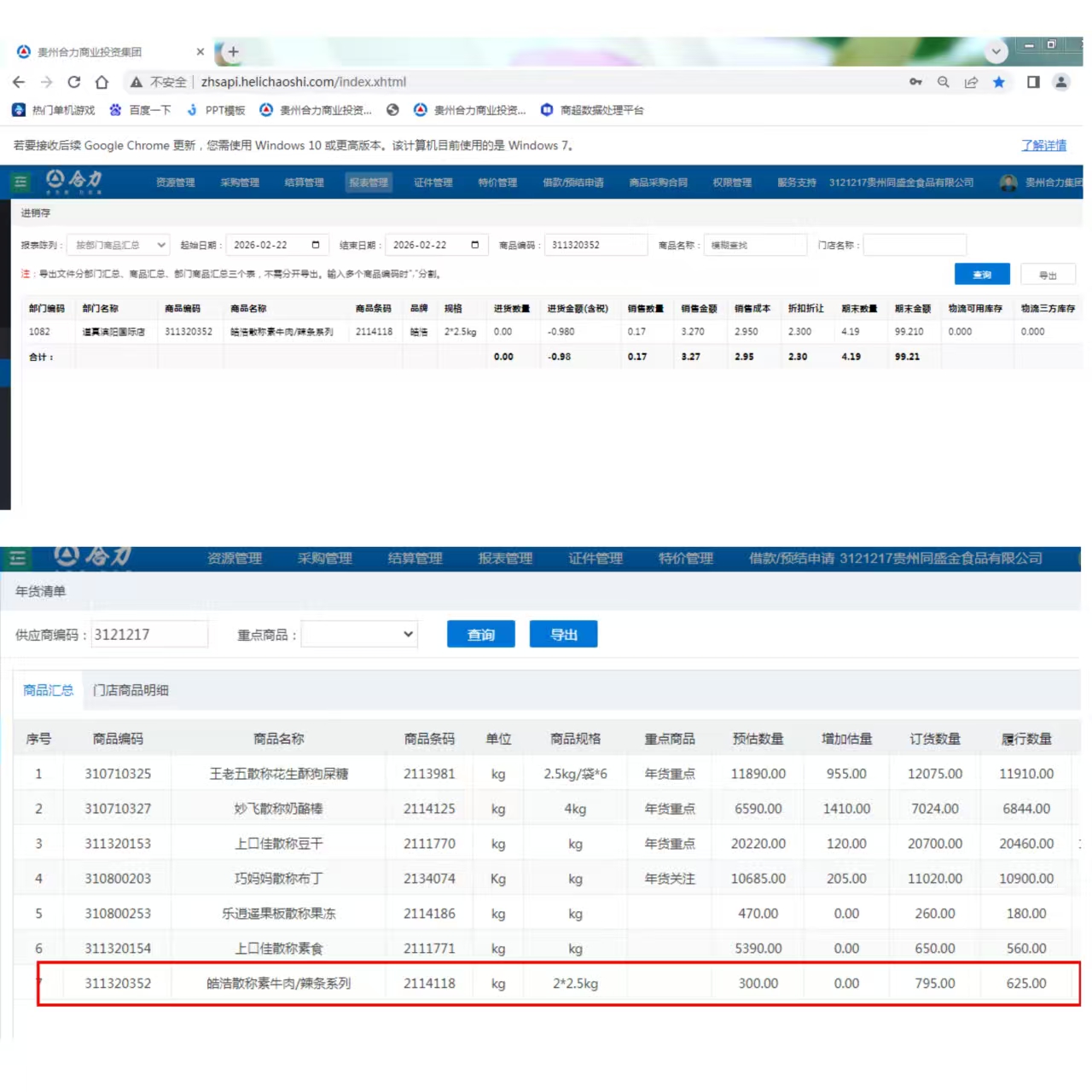Expand the 按部门商品汇总 report dropdown
This screenshot has width=1092, height=1092.
[118, 245]
